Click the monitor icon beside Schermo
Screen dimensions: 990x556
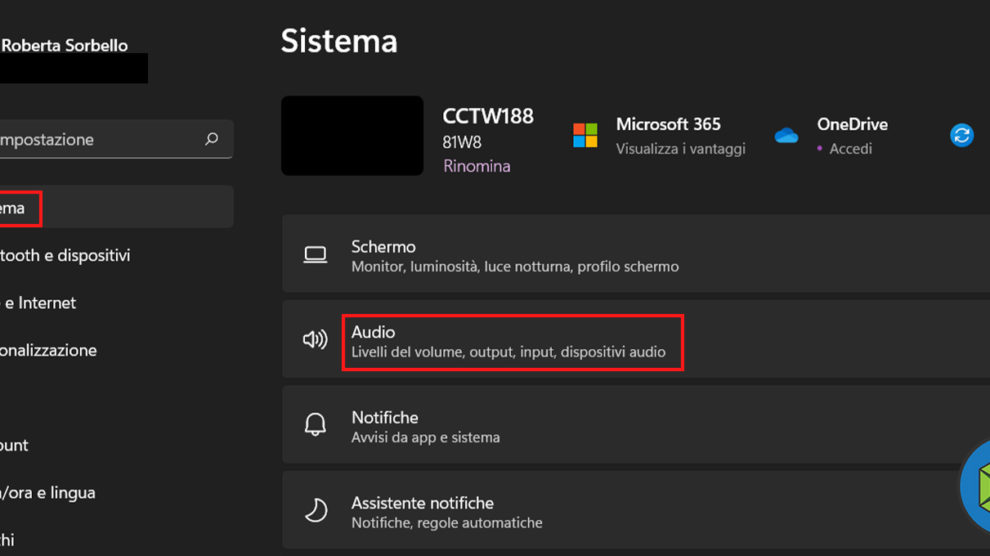[x=315, y=255]
